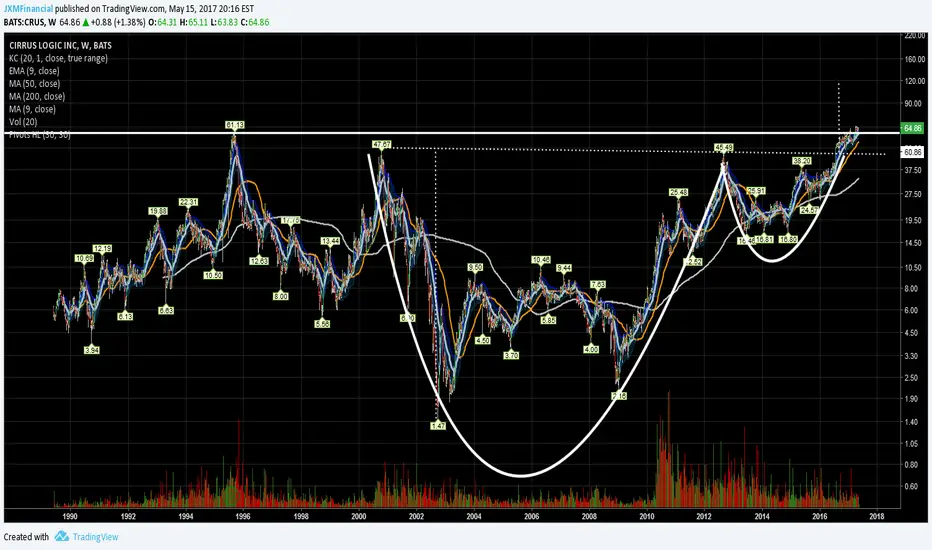Click the 4.00 pivot low label
The height and width of the screenshot is (550, 932).
591,350
